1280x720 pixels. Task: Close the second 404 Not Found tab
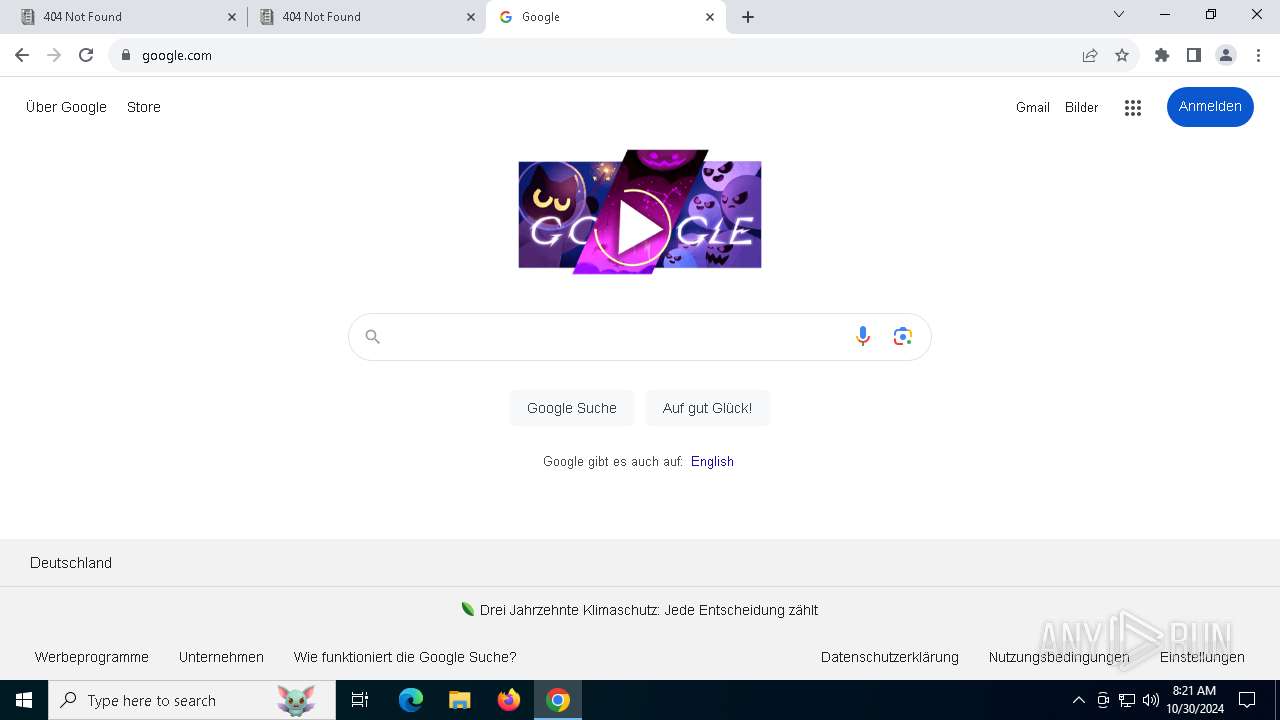click(x=471, y=17)
